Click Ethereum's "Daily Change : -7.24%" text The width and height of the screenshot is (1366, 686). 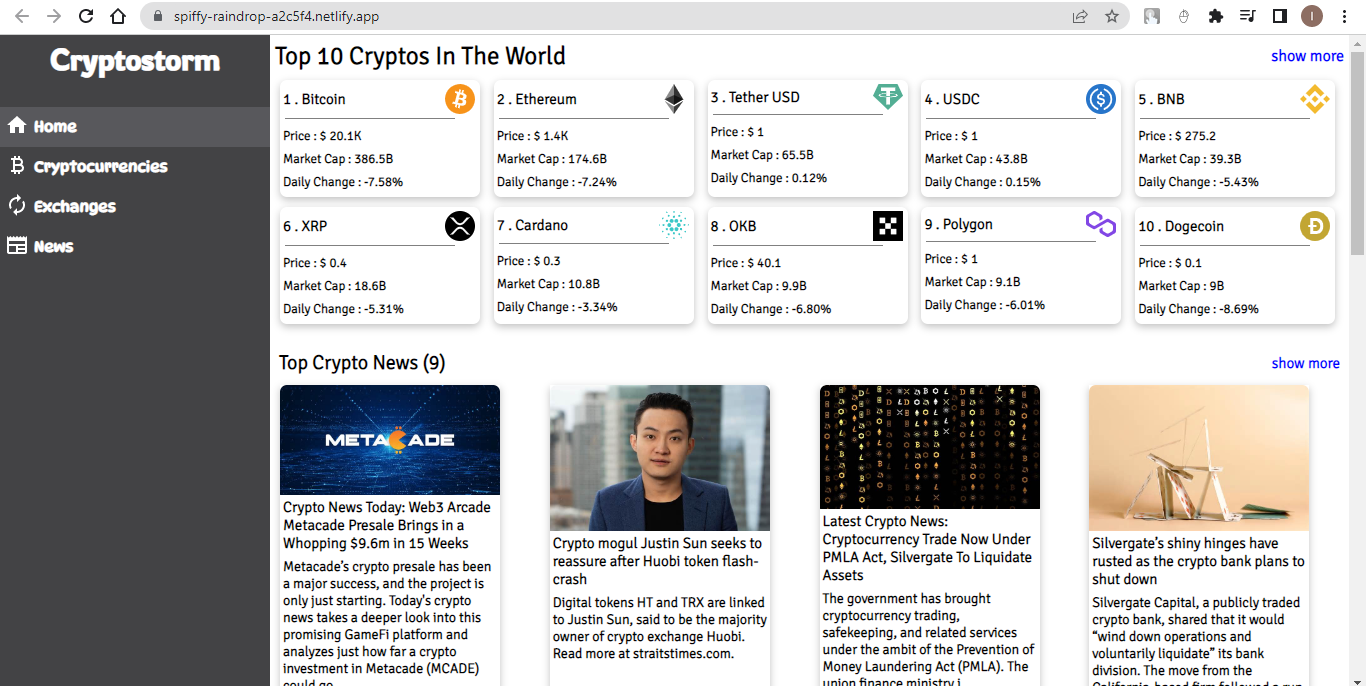click(557, 182)
